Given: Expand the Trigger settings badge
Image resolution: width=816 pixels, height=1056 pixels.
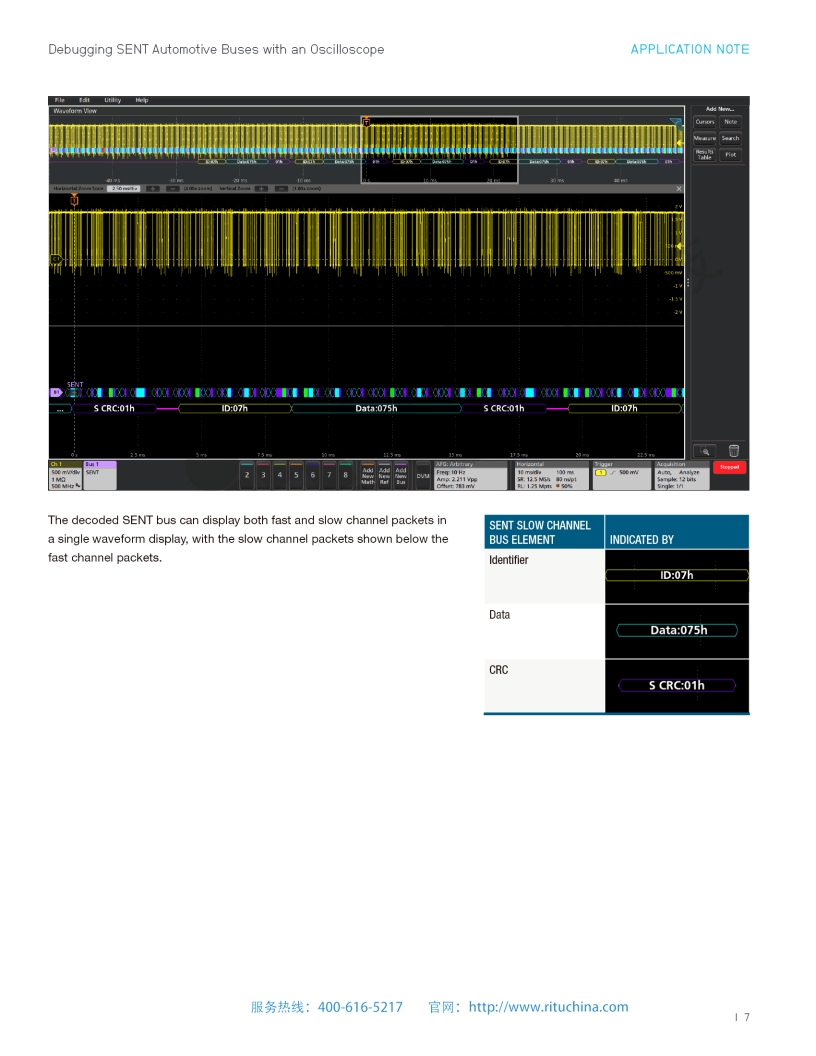Looking at the screenshot, I should click(x=620, y=475).
